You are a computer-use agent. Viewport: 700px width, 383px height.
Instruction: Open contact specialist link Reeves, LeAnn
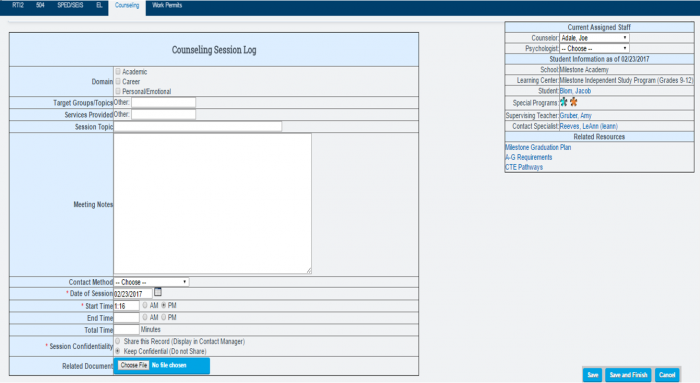coord(589,126)
